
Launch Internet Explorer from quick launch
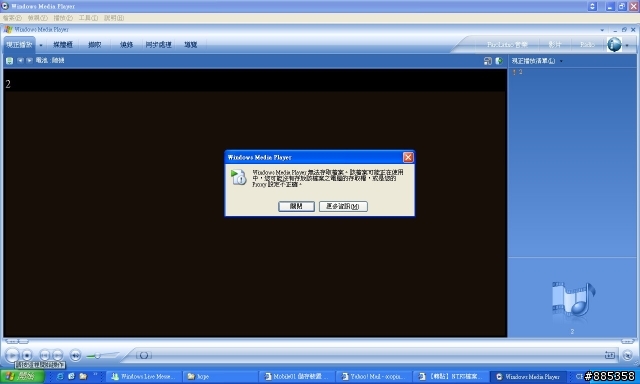[x=60, y=376]
